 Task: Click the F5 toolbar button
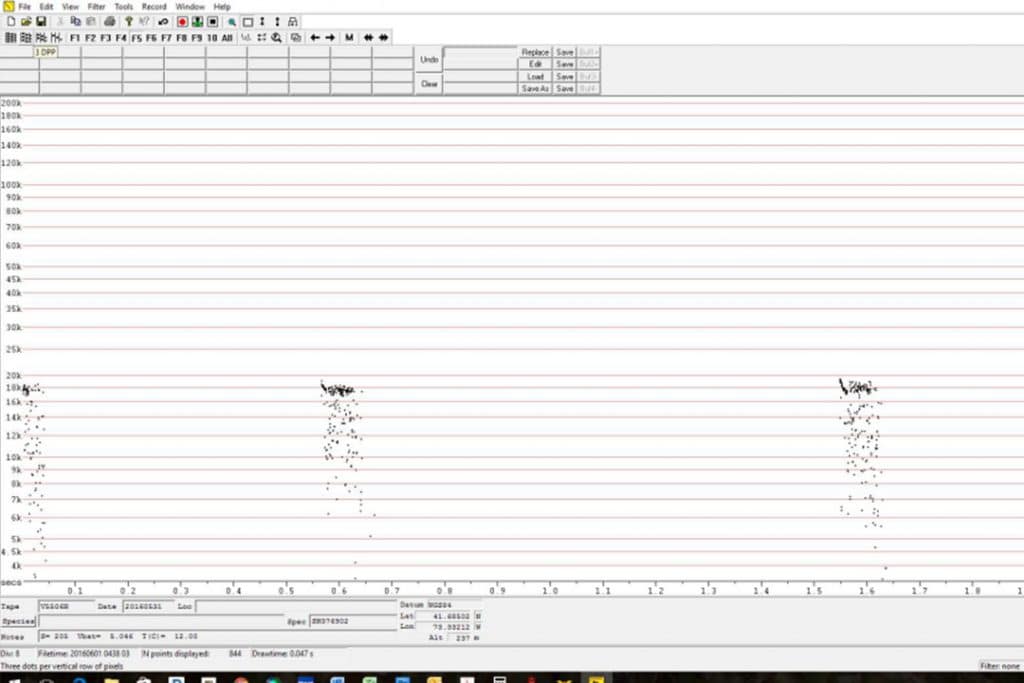coord(136,38)
